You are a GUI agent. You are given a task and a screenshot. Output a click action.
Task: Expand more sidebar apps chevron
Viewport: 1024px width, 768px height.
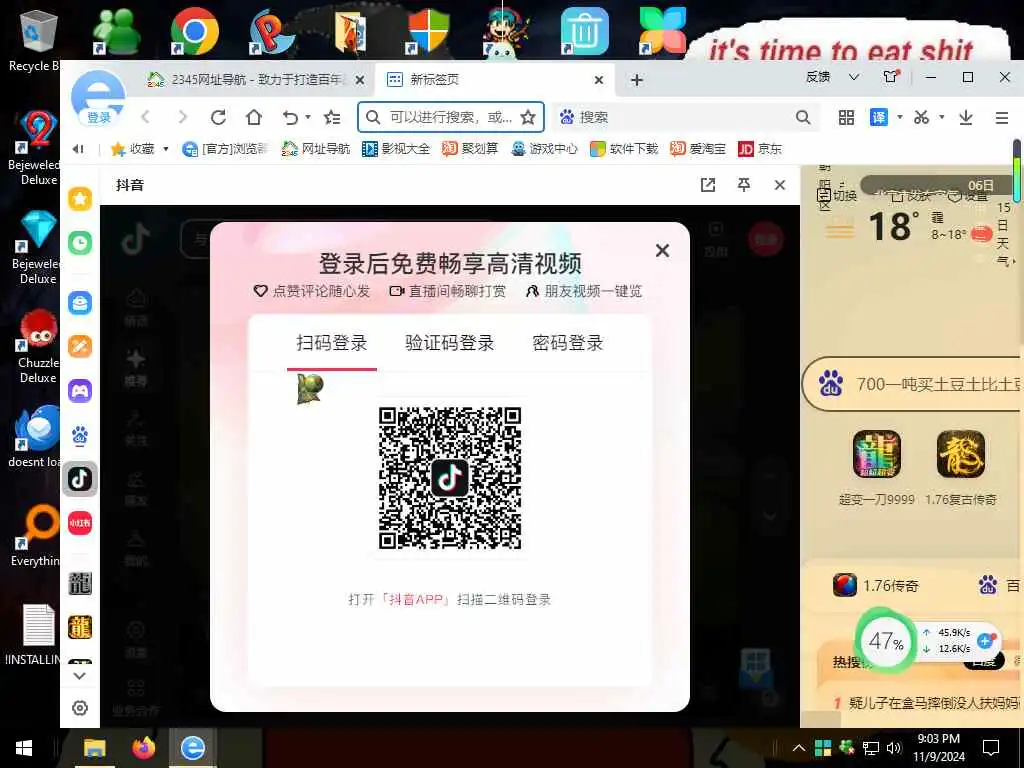(x=80, y=676)
